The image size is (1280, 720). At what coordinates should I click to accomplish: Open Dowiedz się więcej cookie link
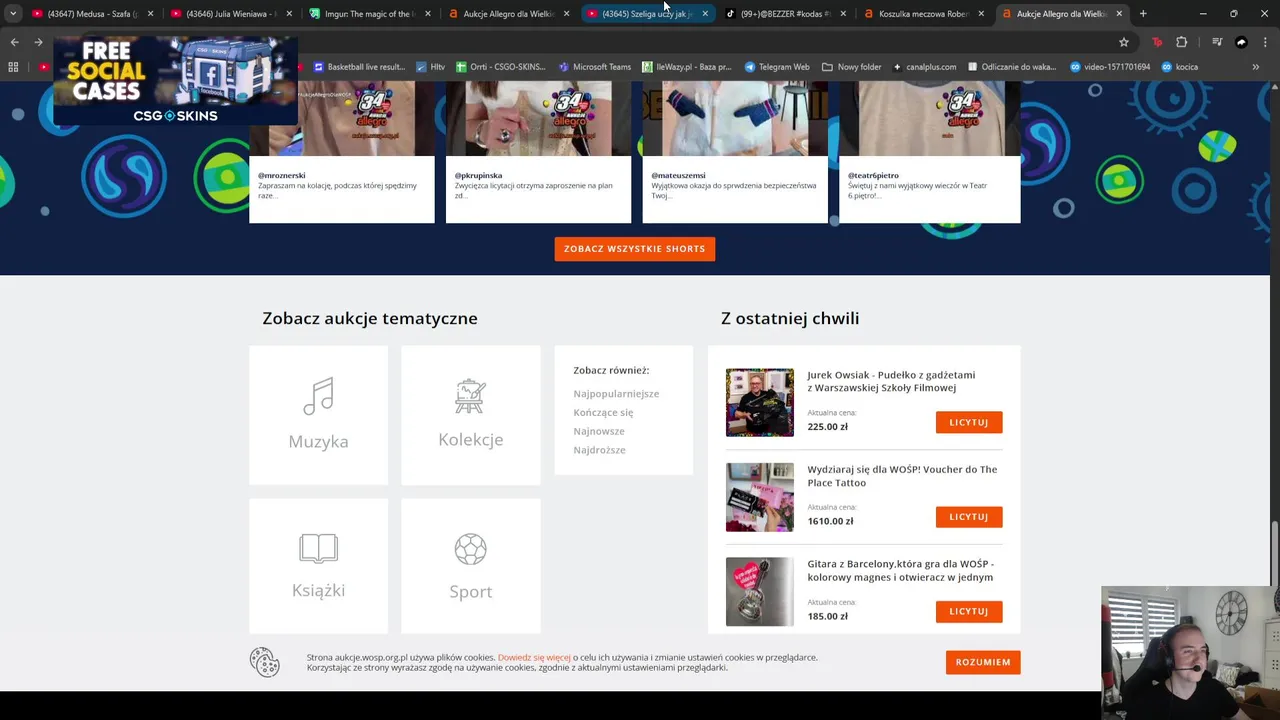point(534,657)
